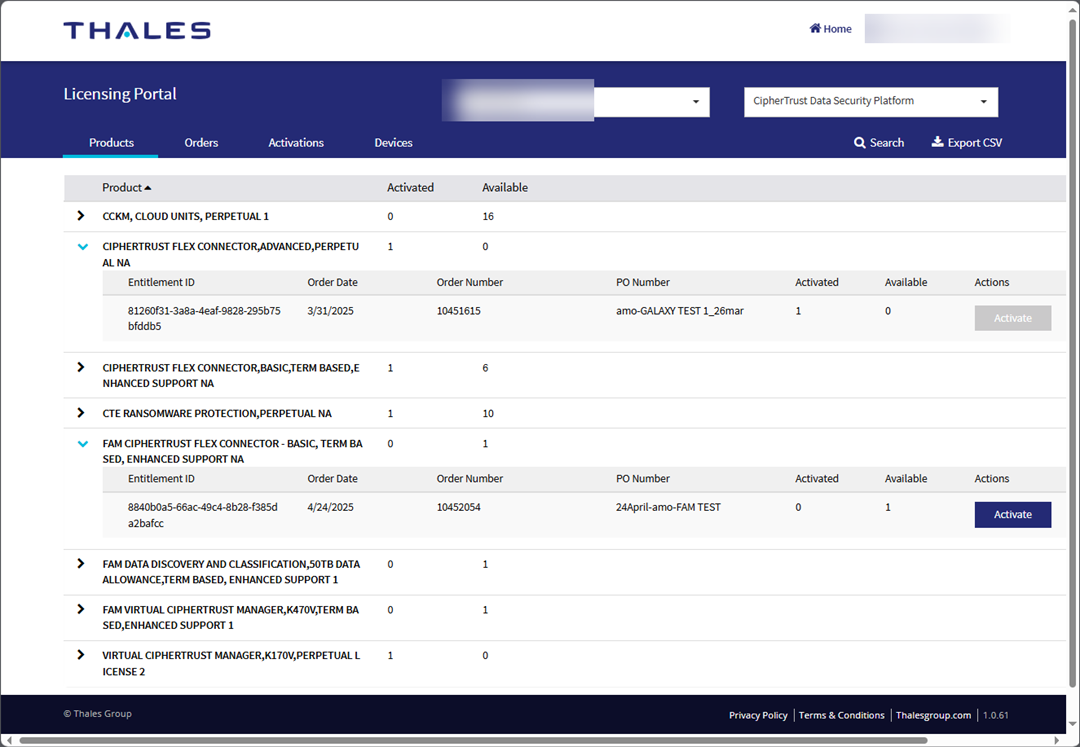The width and height of the screenshot is (1080, 747).
Task: Expand the FAM DATA DISCOVERY AND CLASSIFICATION row
Action: pyautogui.click(x=81, y=563)
